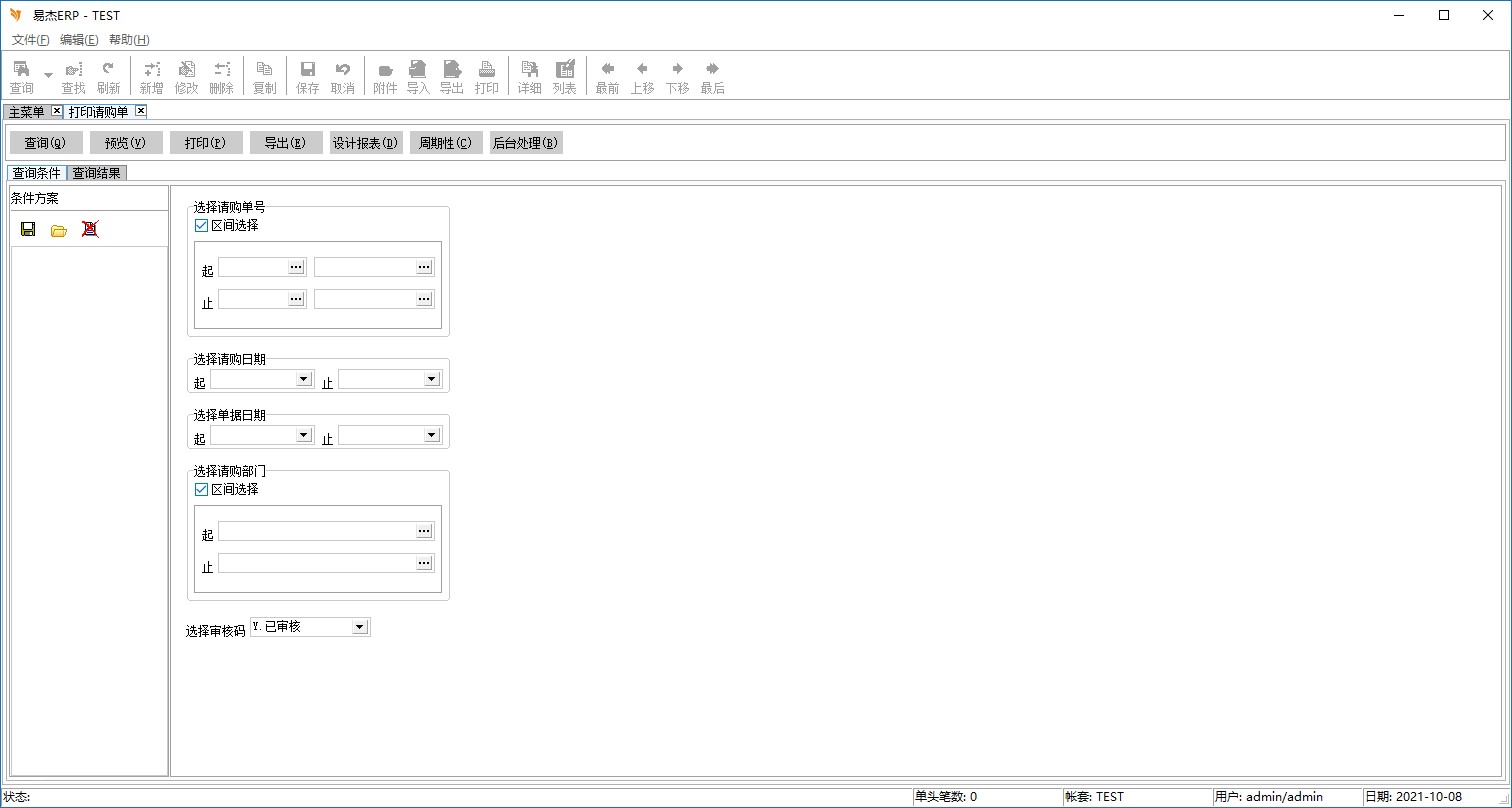
Task: Click the 附件 attachment toolbar icon
Action: (385, 76)
